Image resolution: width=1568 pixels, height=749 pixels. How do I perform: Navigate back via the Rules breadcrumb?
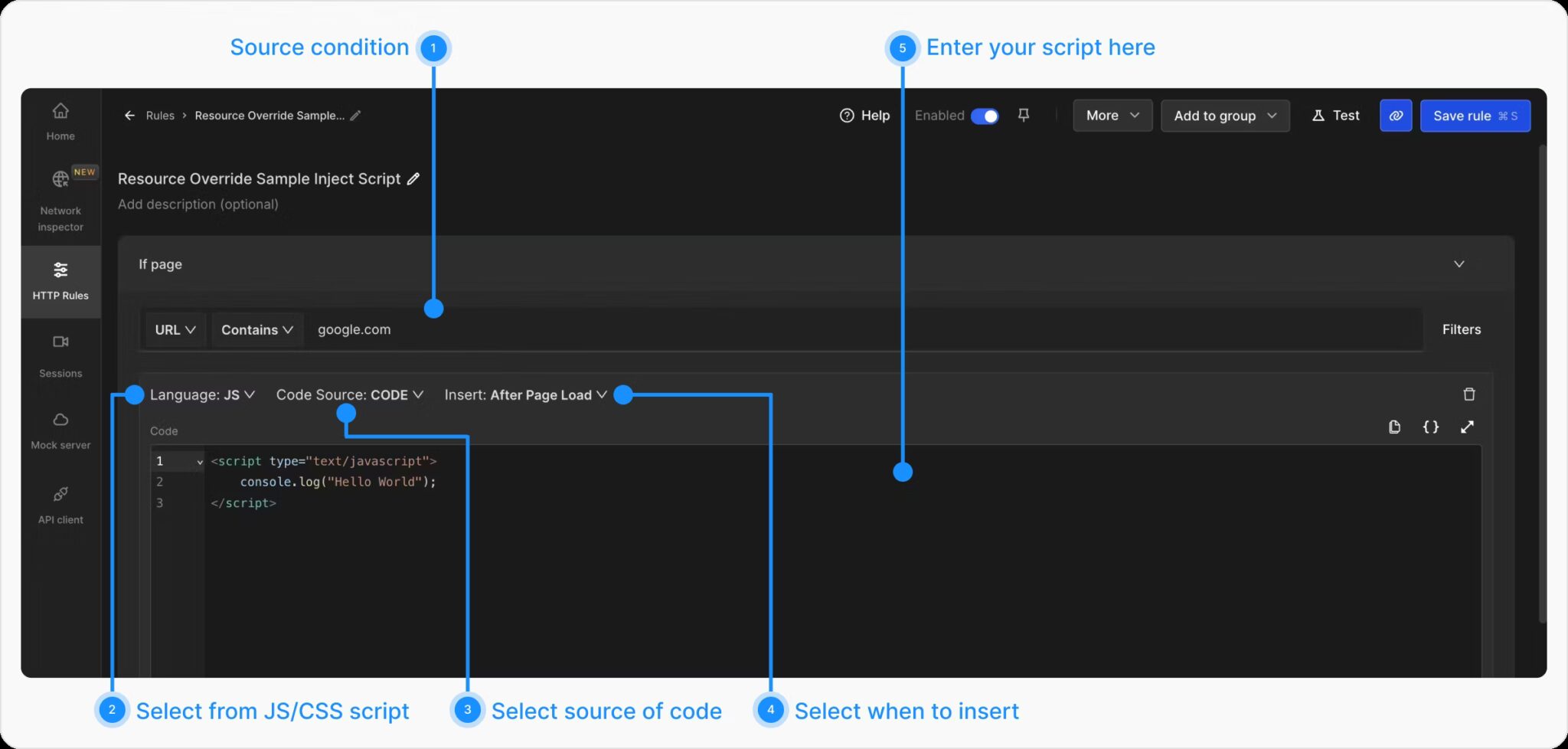[160, 116]
